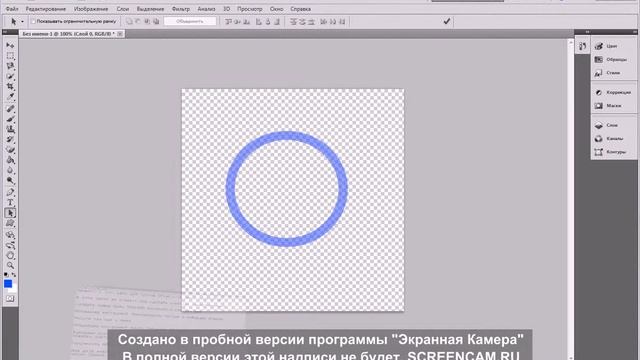Select the Eyedropper tool

[x=10, y=97]
